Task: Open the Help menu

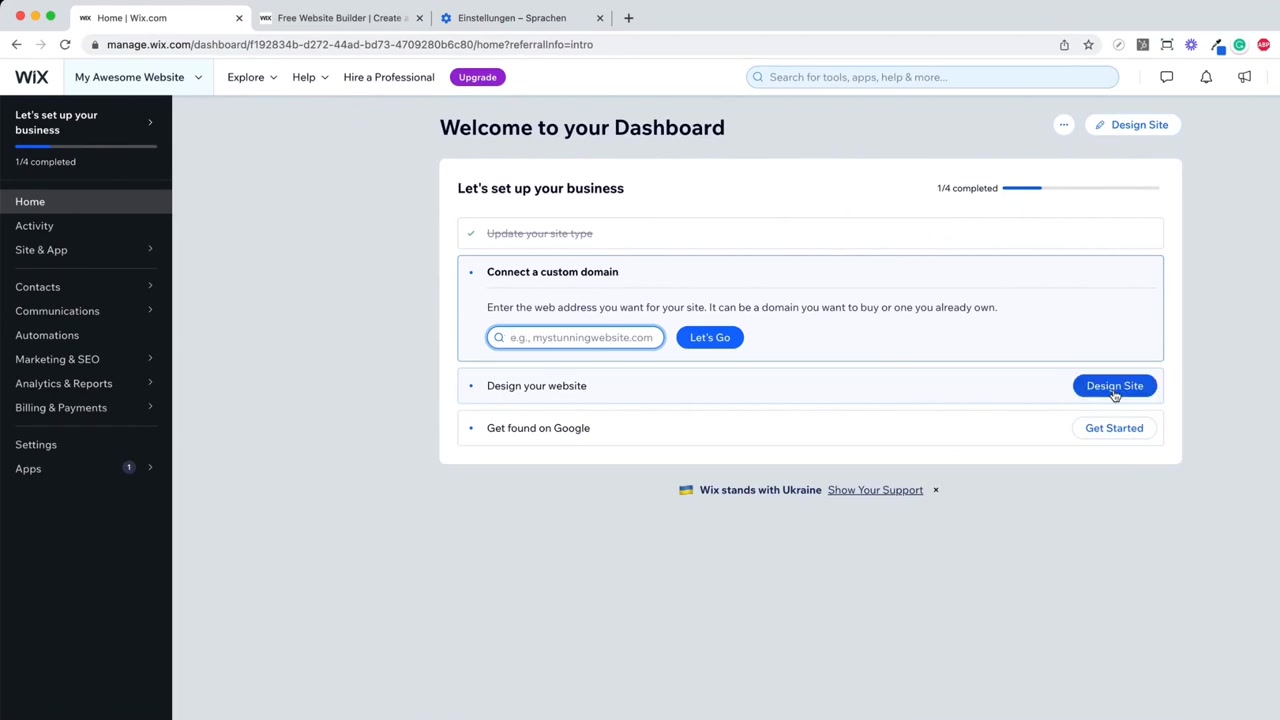Action: [x=310, y=77]
